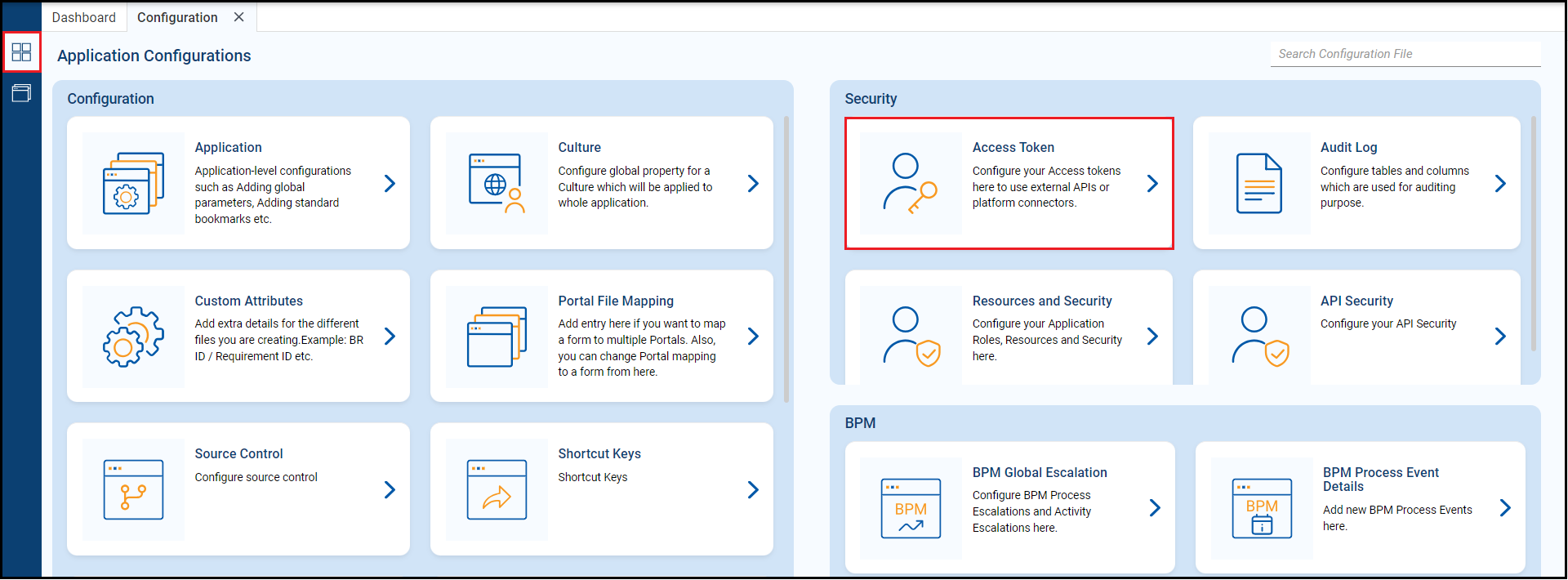Close the Configuration tab
The height and width of the screenshot is (580, 1568).
(239, 17)
